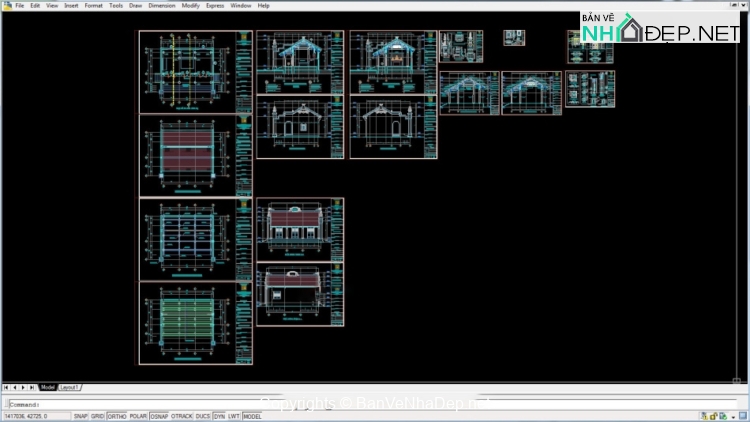Screen dimensions: 750x422
Task: Open the Dimension menu
Action: coord(161,5)
